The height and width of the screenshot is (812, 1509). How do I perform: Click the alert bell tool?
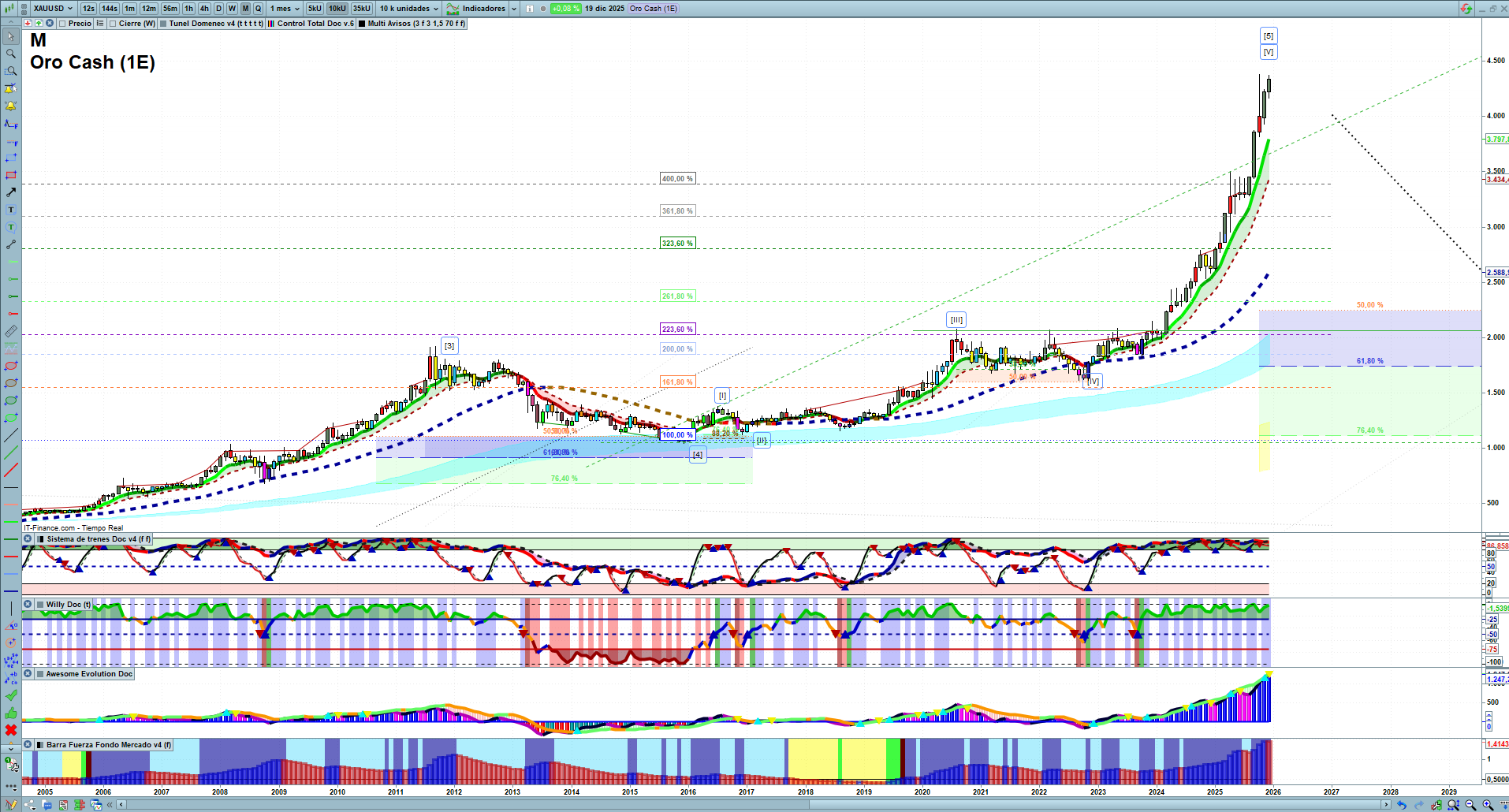10,106
